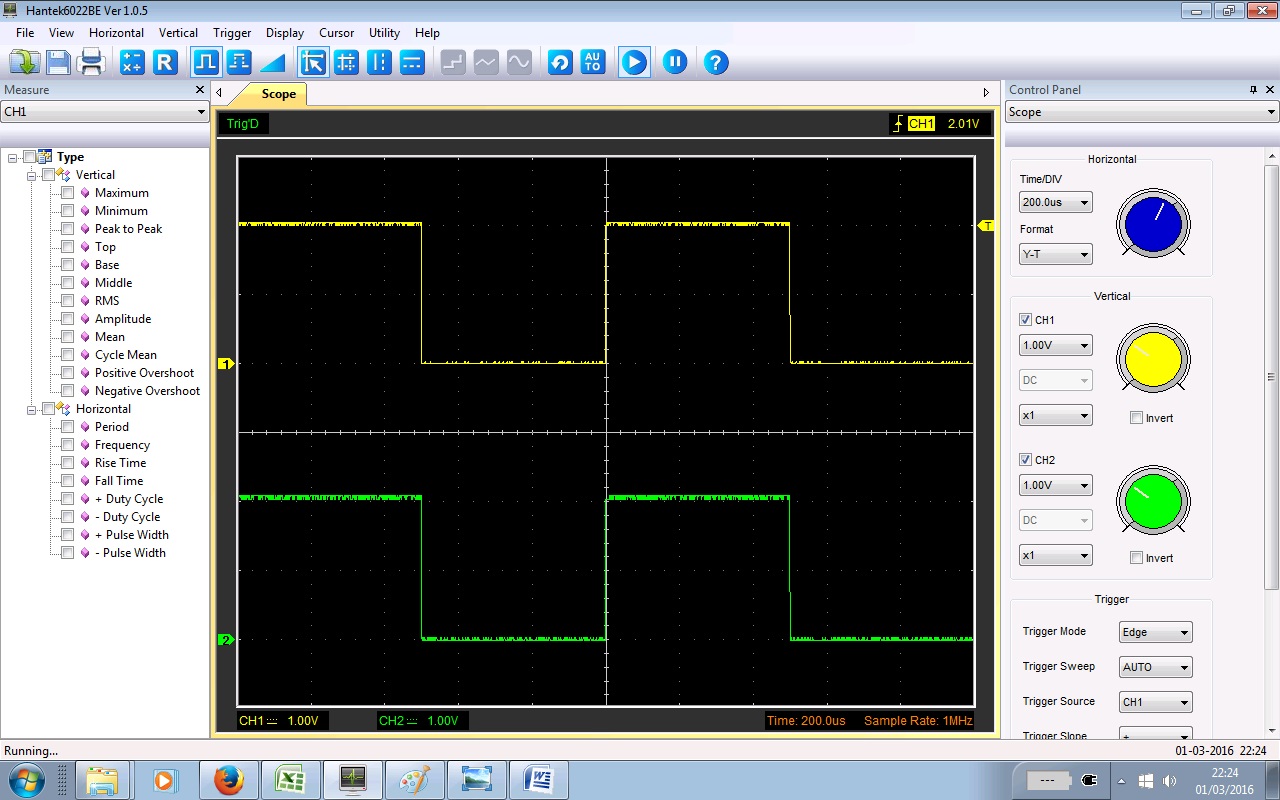Image resolution: width=1280 pixels, height=800 pixels.
Task: Open Help with the question mark icon
Action: tap(715, 62)
